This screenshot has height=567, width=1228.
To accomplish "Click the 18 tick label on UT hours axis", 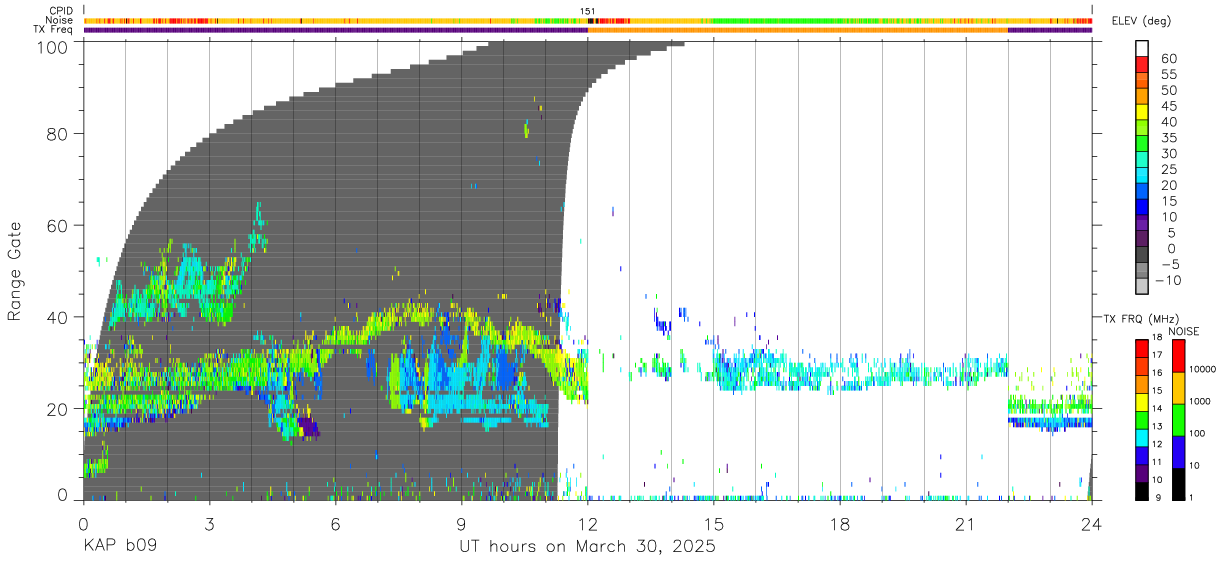I will coord(840,525).
